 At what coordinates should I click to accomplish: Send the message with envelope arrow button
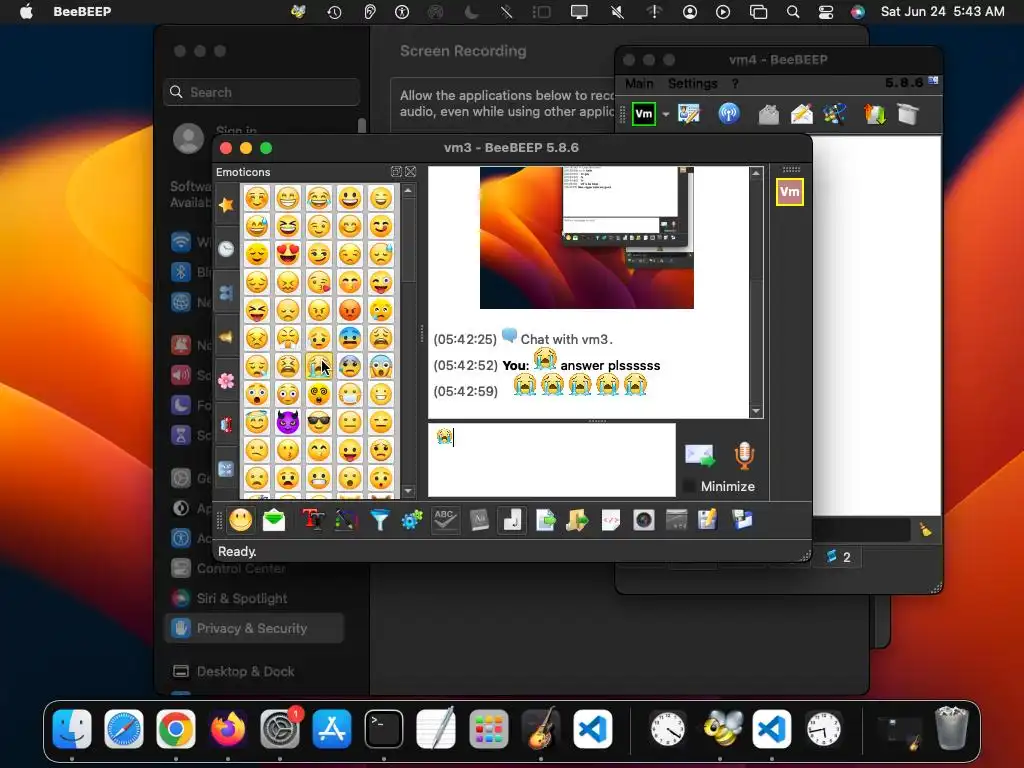click(700, 455)
